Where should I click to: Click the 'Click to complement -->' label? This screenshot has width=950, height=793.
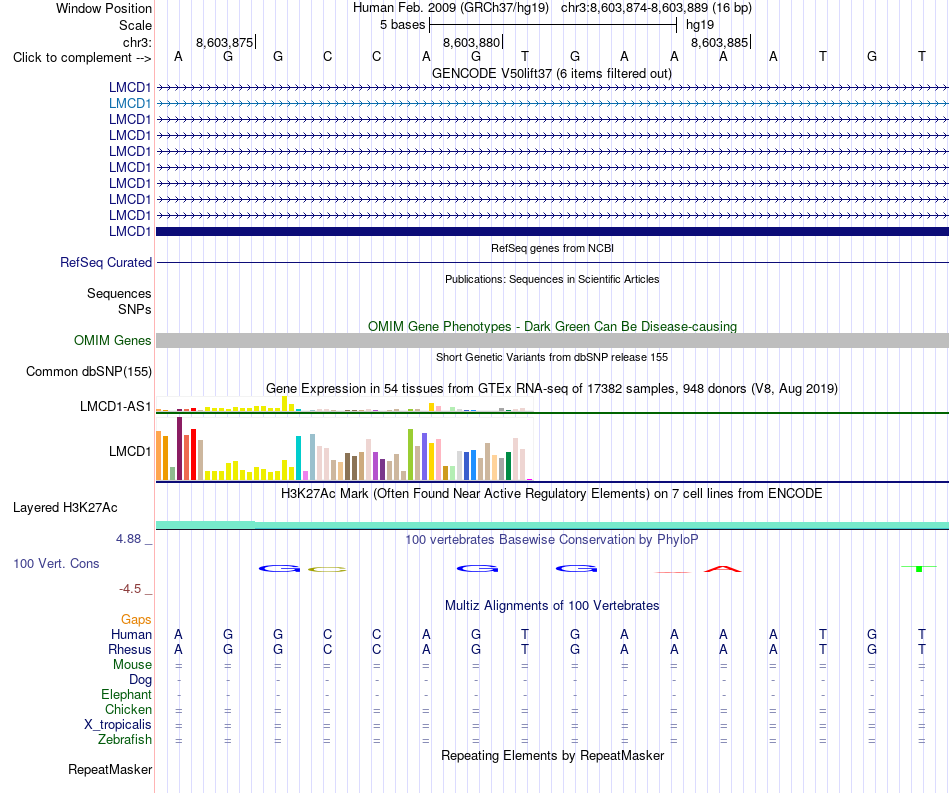(x=82, y=58)
